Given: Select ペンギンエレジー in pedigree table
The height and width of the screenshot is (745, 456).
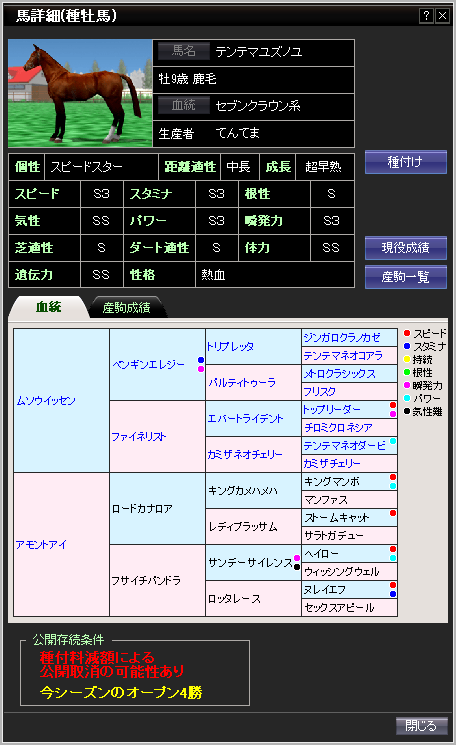Looking at the screenshot, I should [149, 365].
